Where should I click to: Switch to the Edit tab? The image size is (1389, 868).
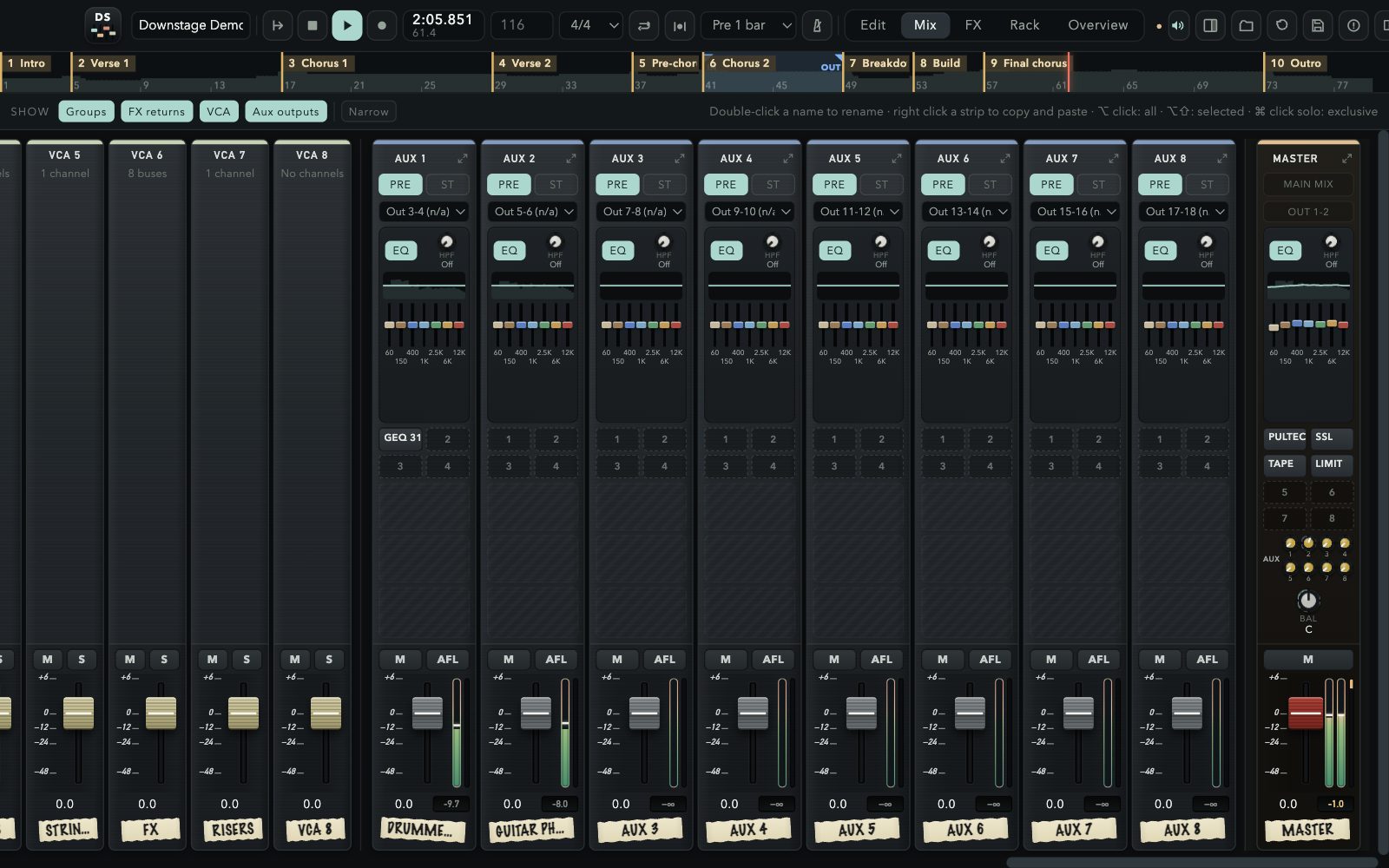click(x=872, y=25)
